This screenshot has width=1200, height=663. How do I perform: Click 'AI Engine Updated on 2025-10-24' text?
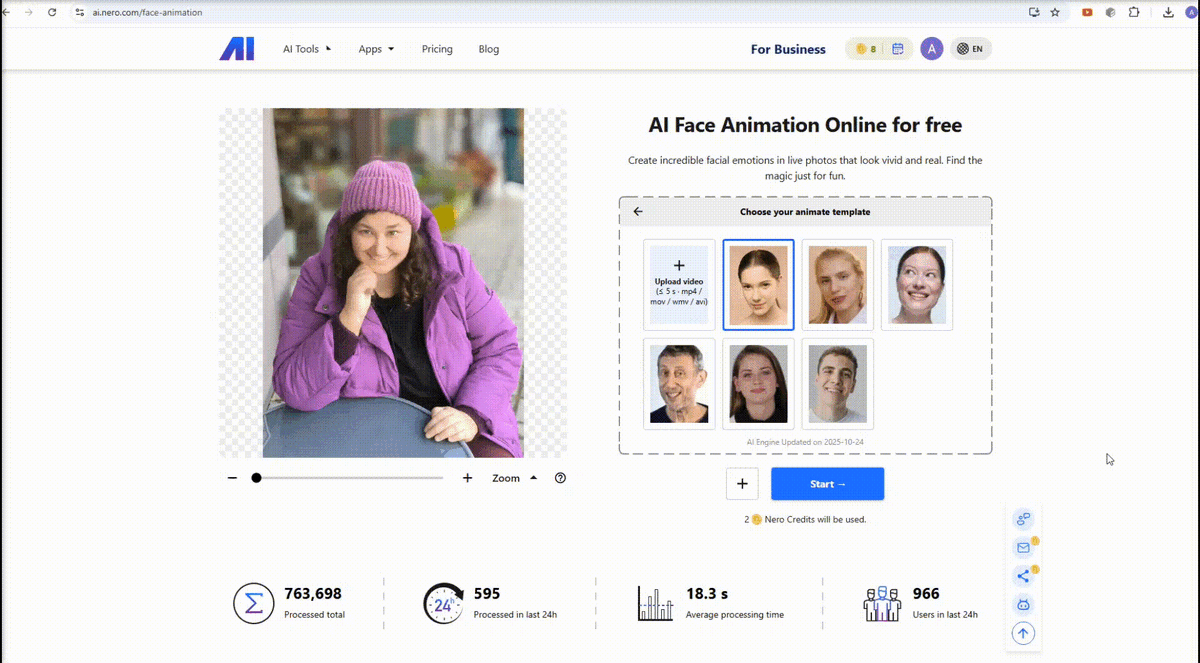[x=805, y=441]
